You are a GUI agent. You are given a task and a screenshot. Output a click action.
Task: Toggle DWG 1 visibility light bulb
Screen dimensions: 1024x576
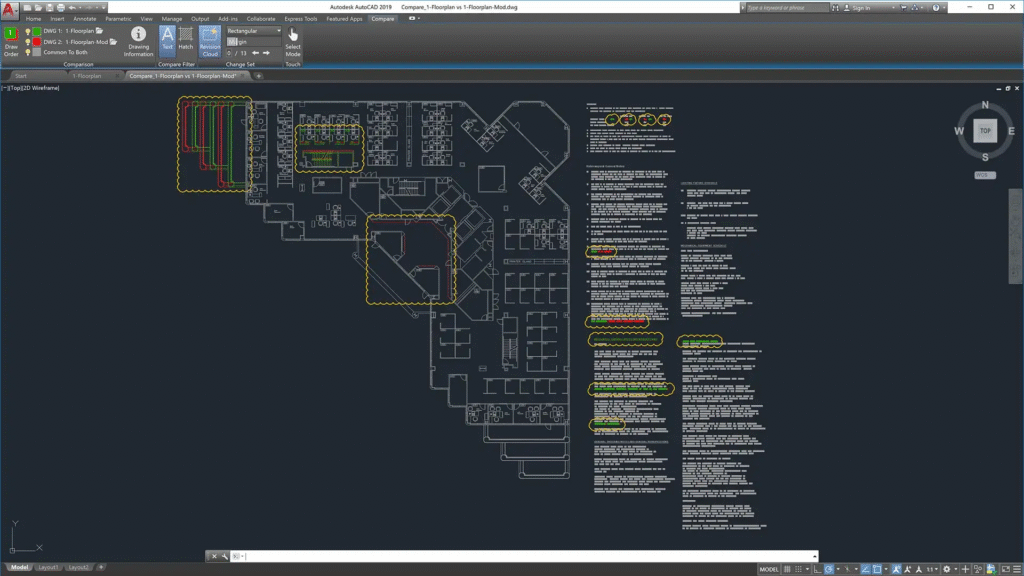point(28,31)
